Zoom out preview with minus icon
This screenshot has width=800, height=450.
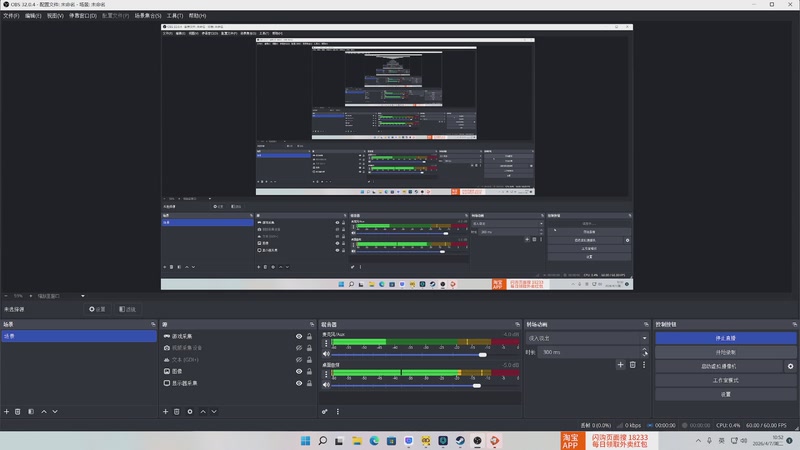pos(6,296)
